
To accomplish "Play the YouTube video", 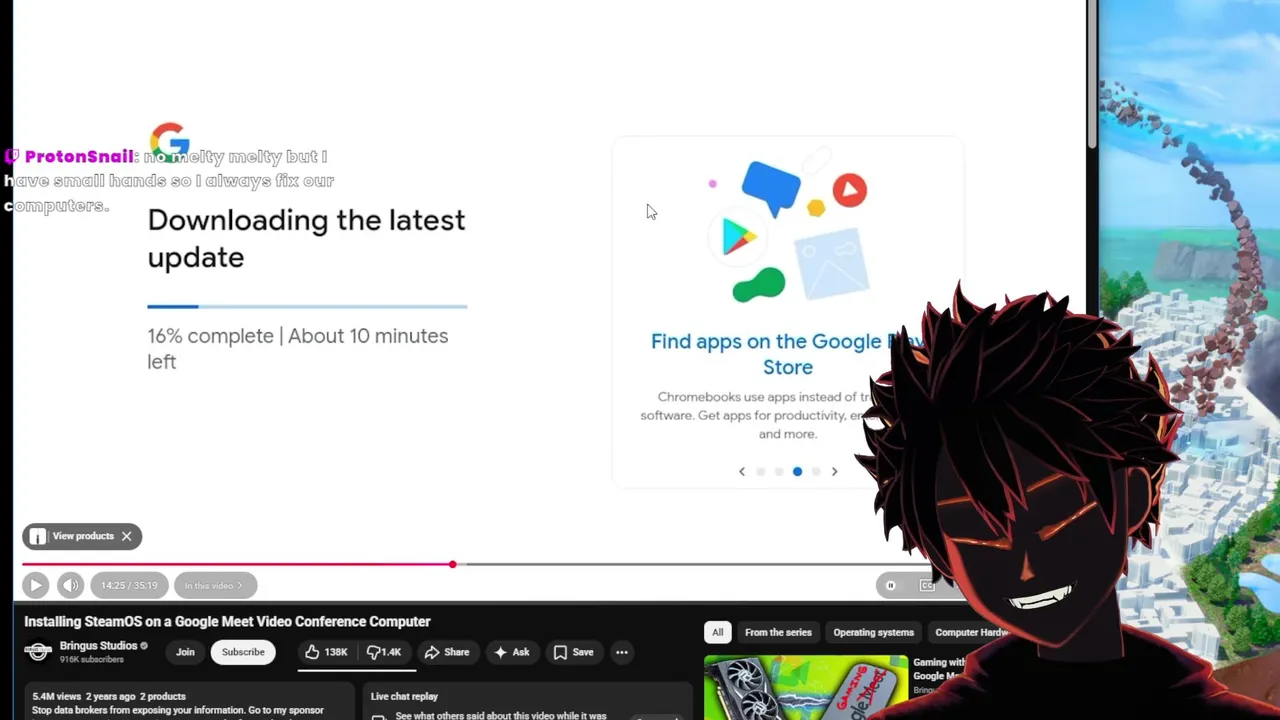I will [x=35, y=585].
